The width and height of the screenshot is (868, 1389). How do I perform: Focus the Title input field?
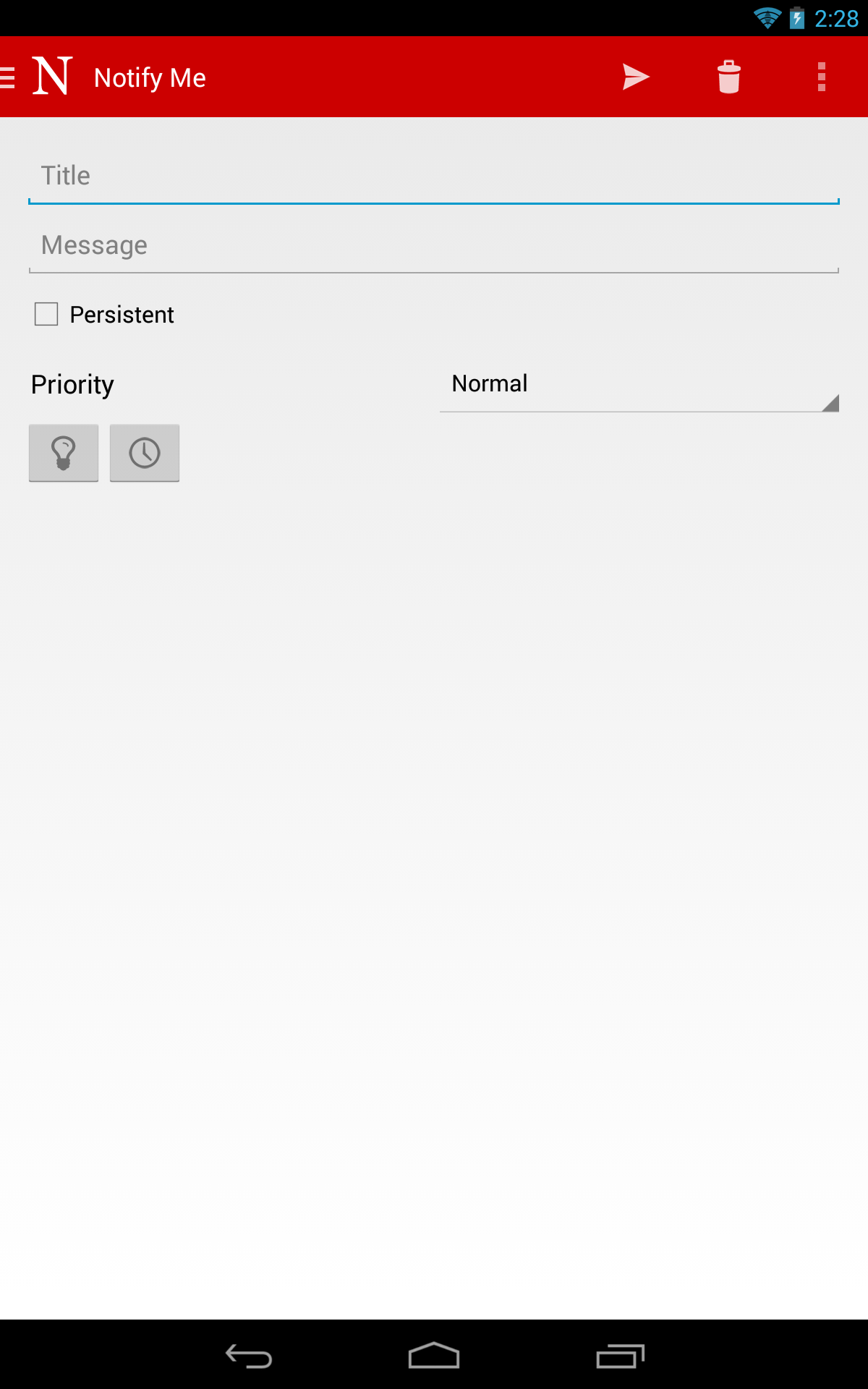click(434, 176)
